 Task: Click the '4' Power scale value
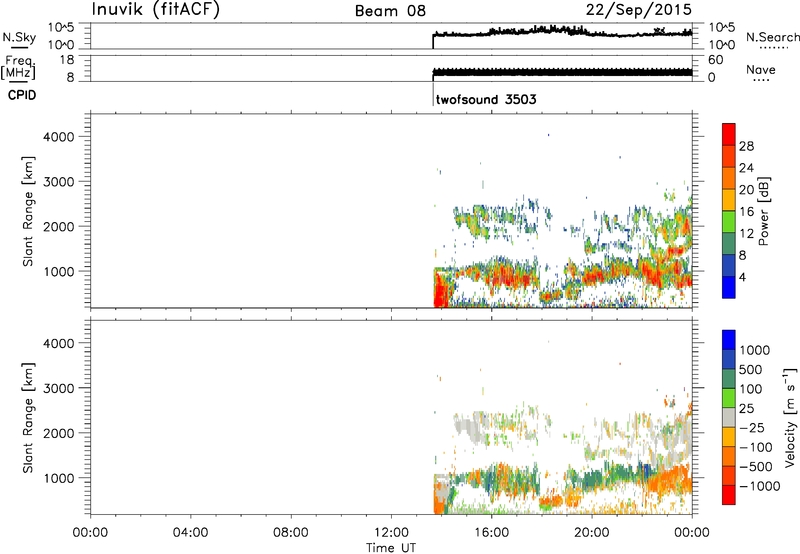click(x=742, y=277)
